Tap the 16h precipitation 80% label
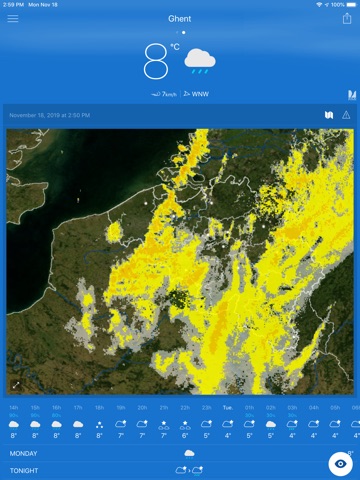Viewport: 360px width, 480px height. click(x=56, y=415)
